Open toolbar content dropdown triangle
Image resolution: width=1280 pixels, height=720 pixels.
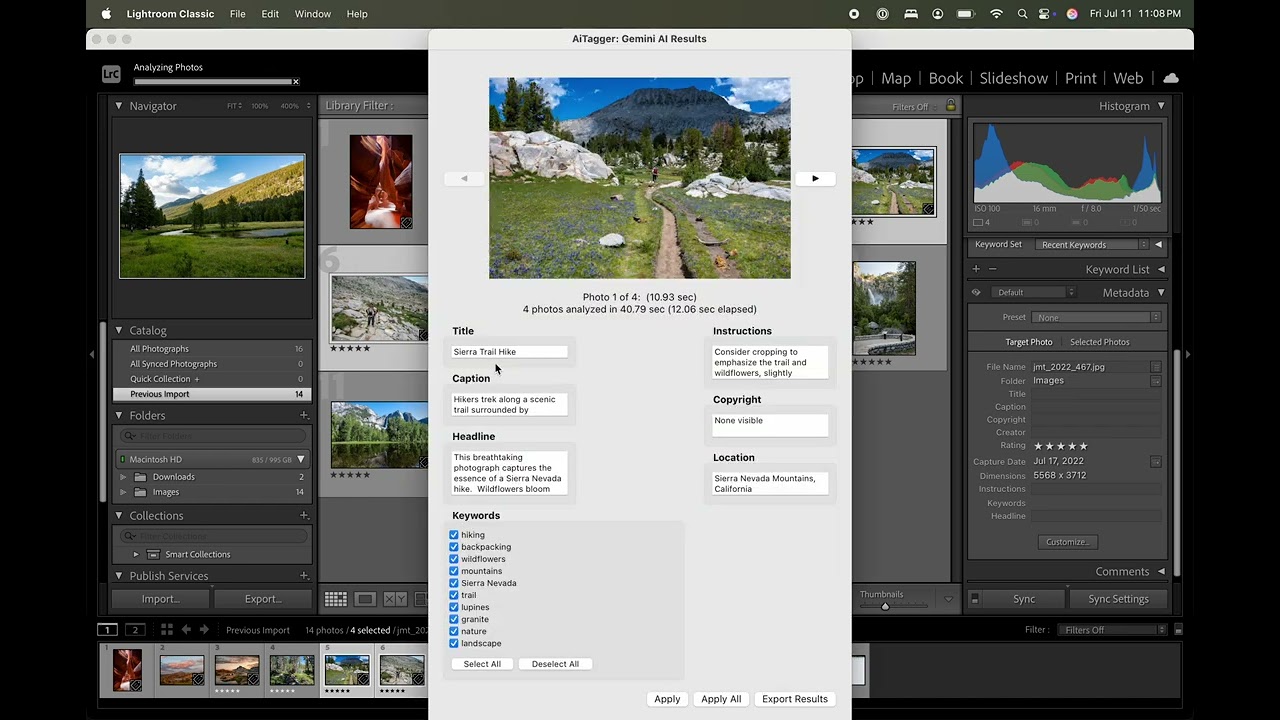click(x=948, y=599)
